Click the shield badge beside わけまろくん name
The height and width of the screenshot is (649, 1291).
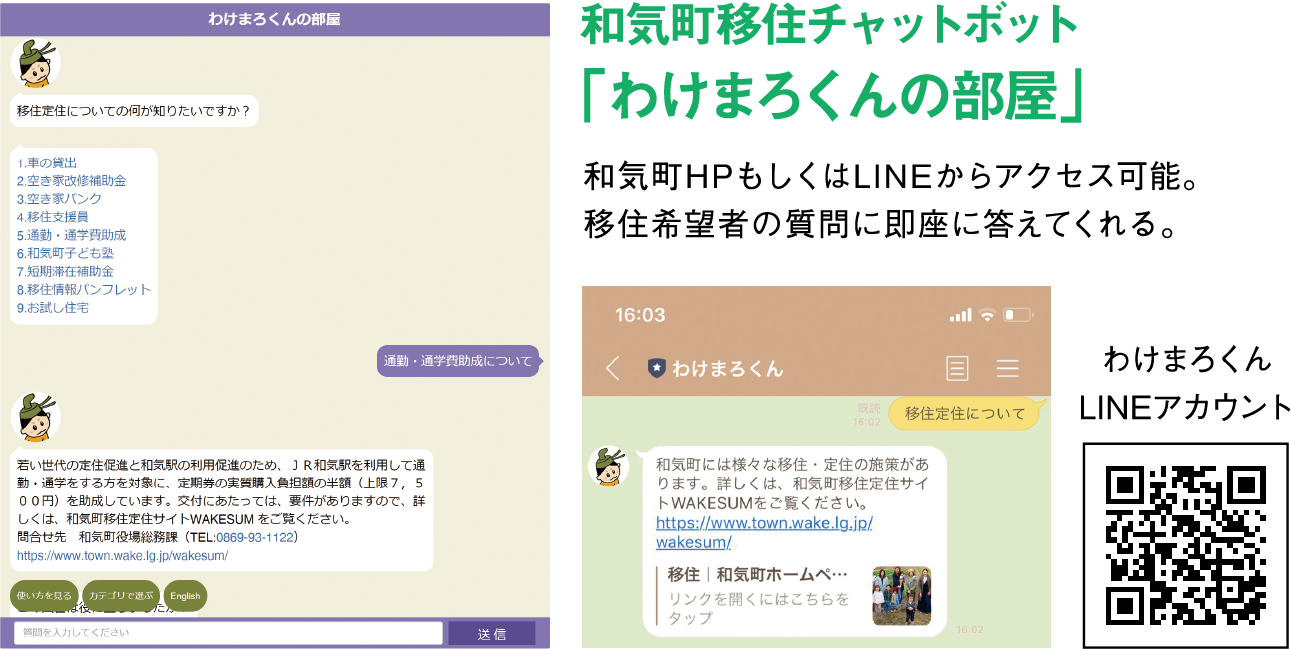coord(656,368)
